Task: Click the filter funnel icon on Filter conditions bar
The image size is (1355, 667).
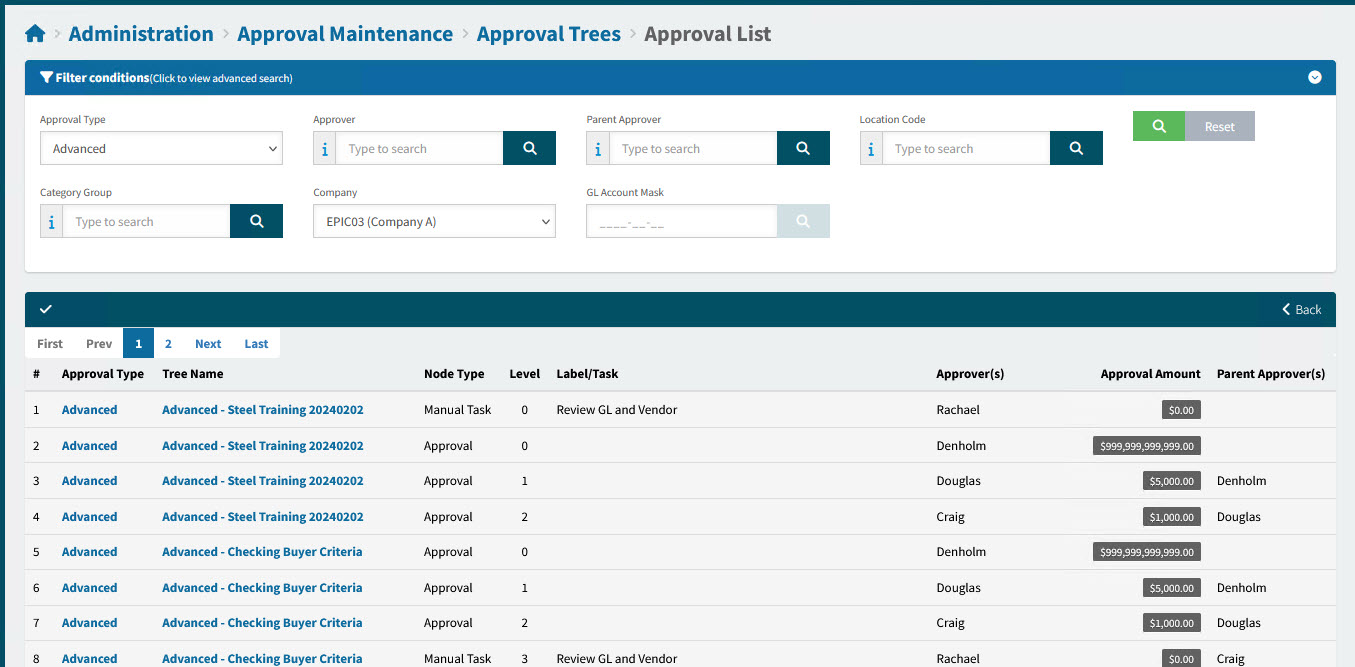Action: (45, 77)
